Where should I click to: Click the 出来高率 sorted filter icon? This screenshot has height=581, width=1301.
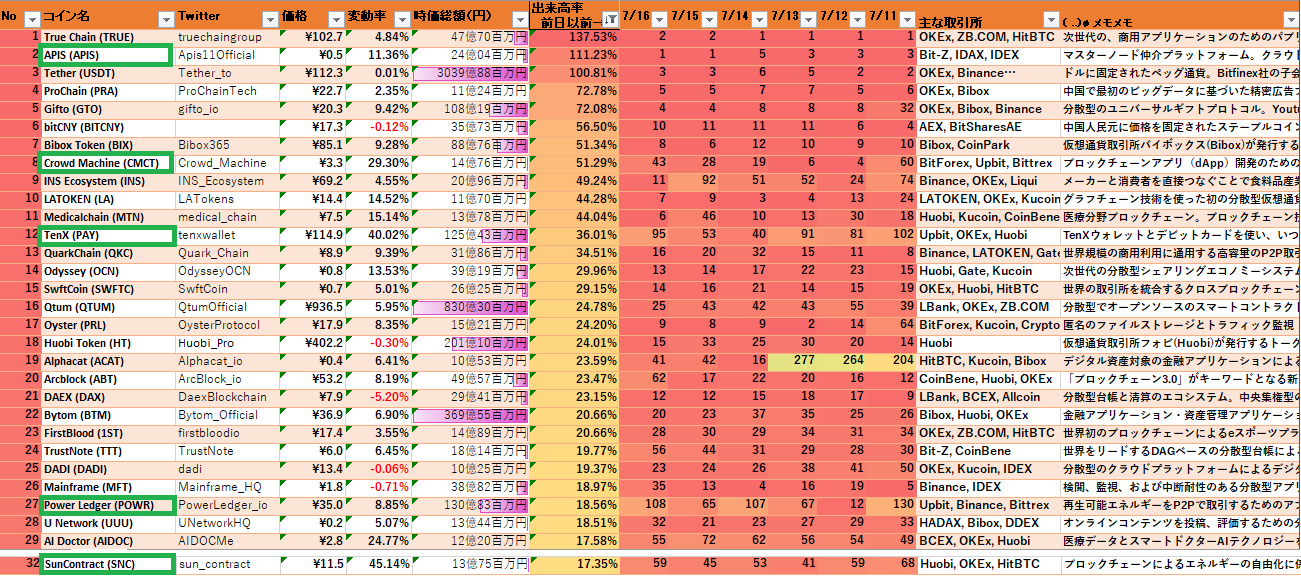(609, 19)
